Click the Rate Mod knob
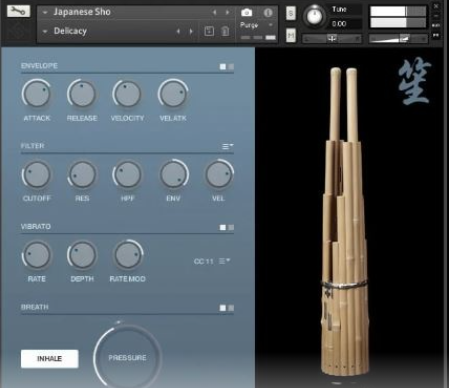 (128, 255)
